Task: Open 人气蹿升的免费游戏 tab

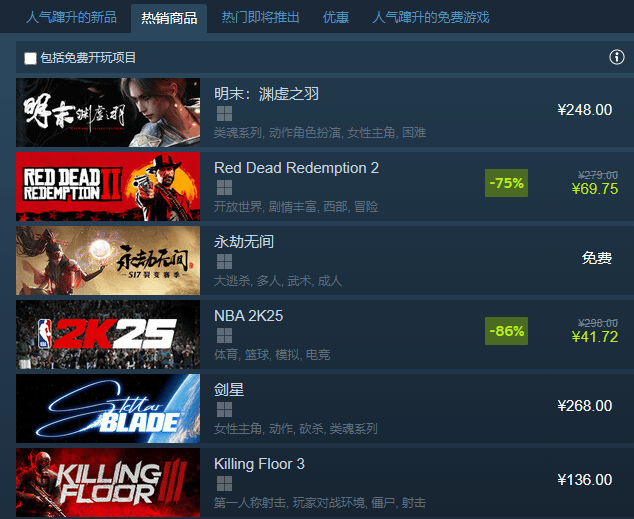Action: tap(431, 17)
